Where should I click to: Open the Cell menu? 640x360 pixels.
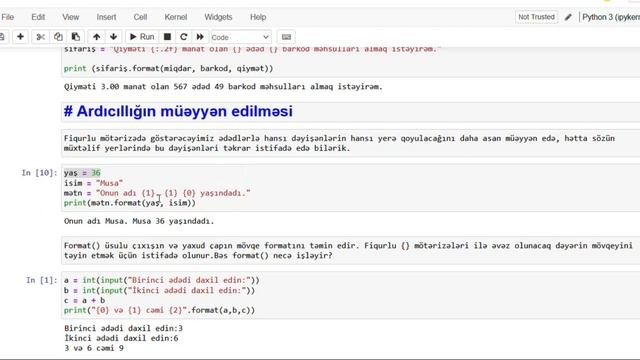(x=140, y=17)
